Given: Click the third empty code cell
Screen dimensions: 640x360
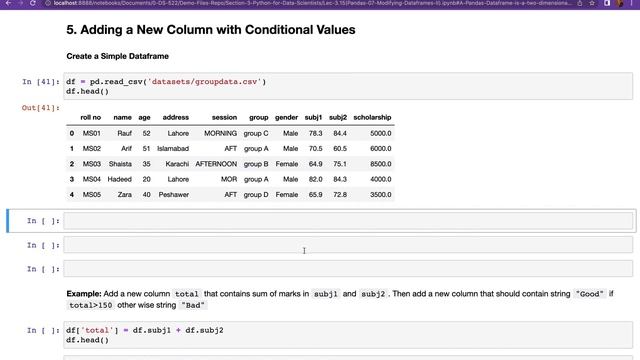Looking at the screenshot, I should [348, 269].
